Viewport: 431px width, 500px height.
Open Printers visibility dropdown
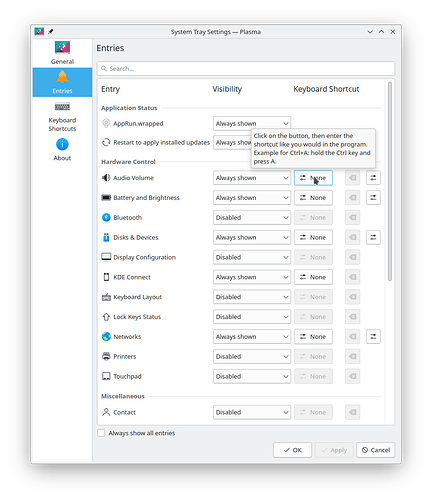coord(252,356)
